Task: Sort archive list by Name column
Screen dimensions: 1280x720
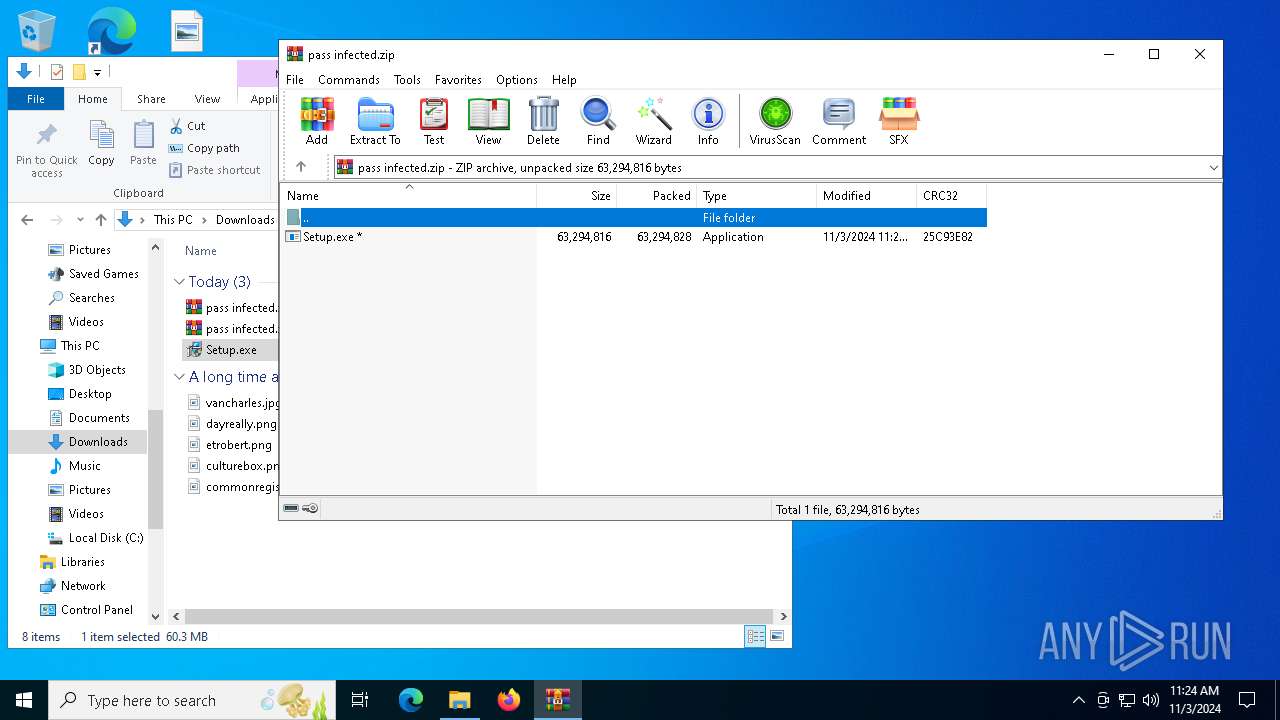Action: tap(410, 196)
